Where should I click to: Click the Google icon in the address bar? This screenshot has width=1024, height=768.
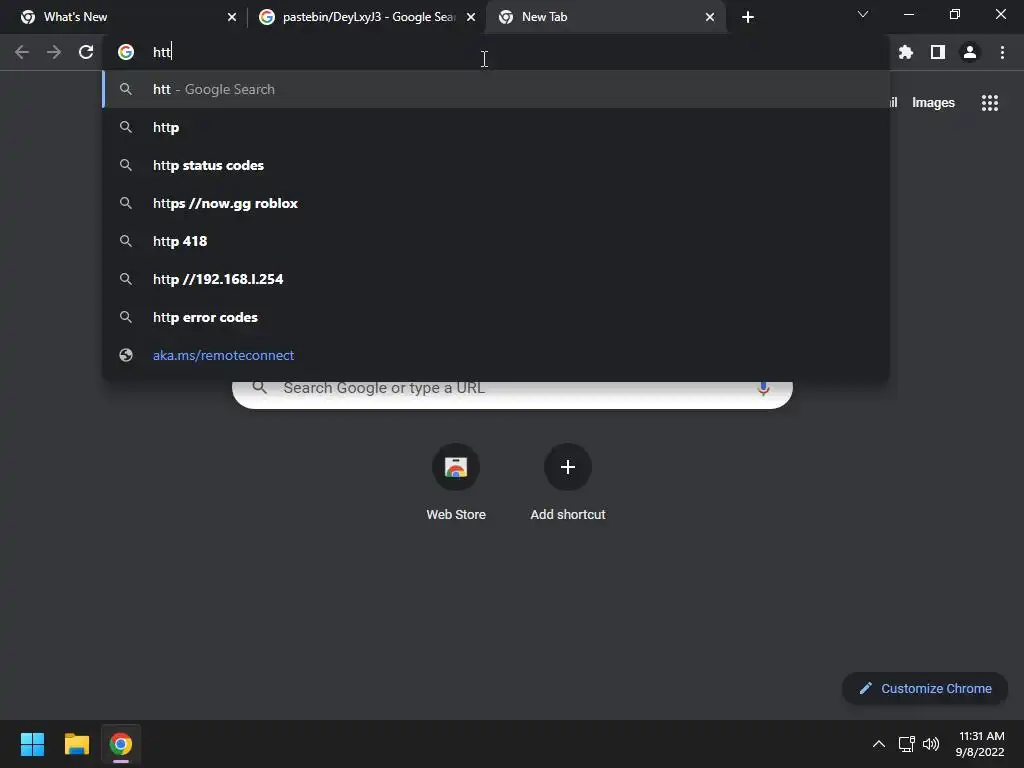click(x=126, y=52)
